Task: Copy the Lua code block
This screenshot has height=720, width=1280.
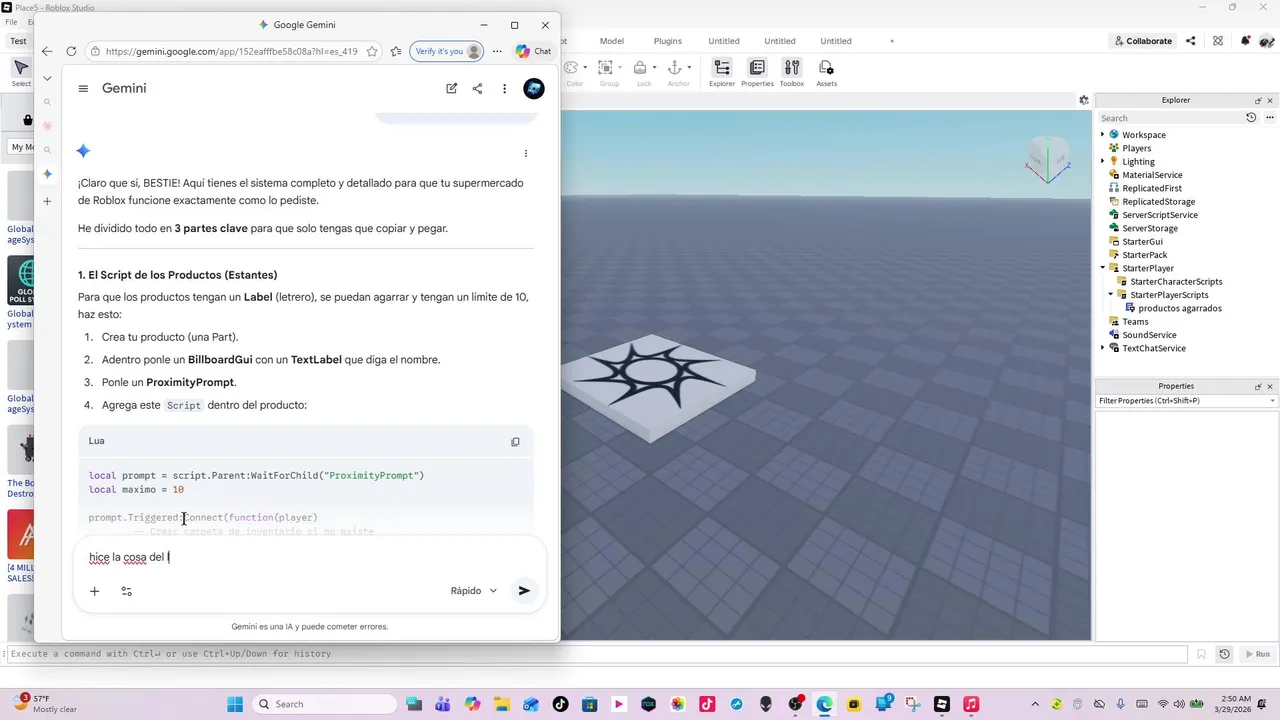Action: pos(515,441)
